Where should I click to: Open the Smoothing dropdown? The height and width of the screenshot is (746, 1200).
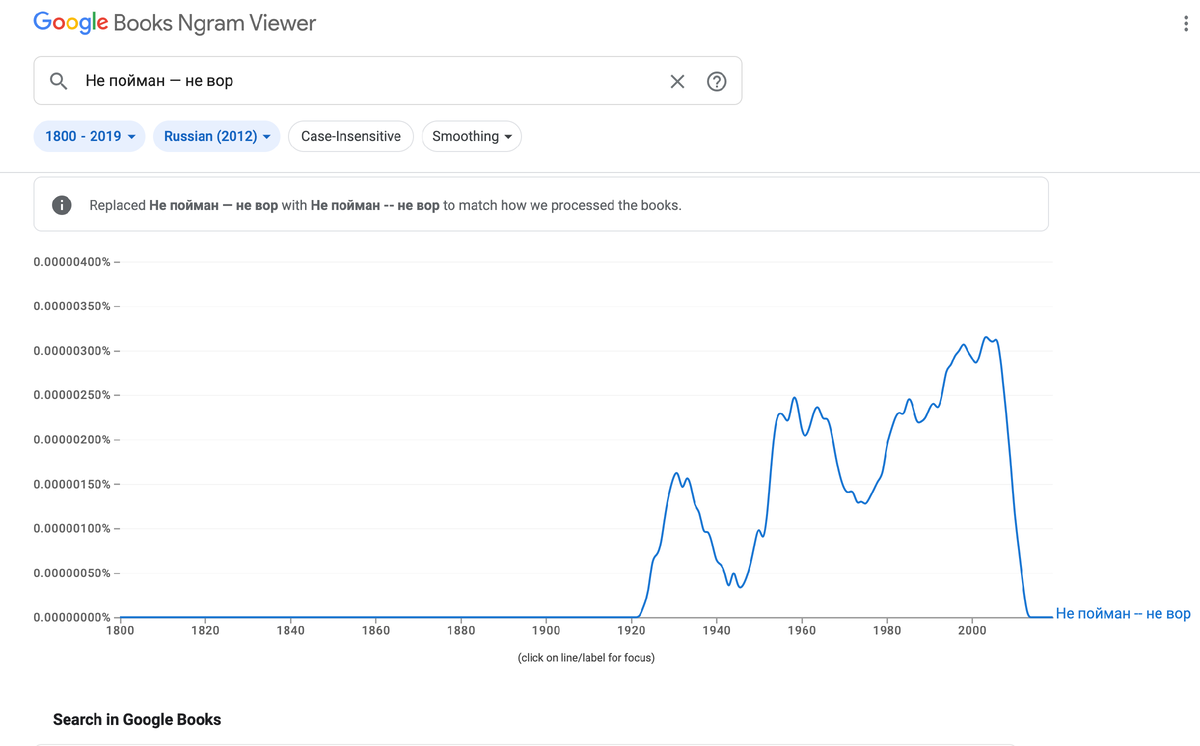(x=472, y=136)
